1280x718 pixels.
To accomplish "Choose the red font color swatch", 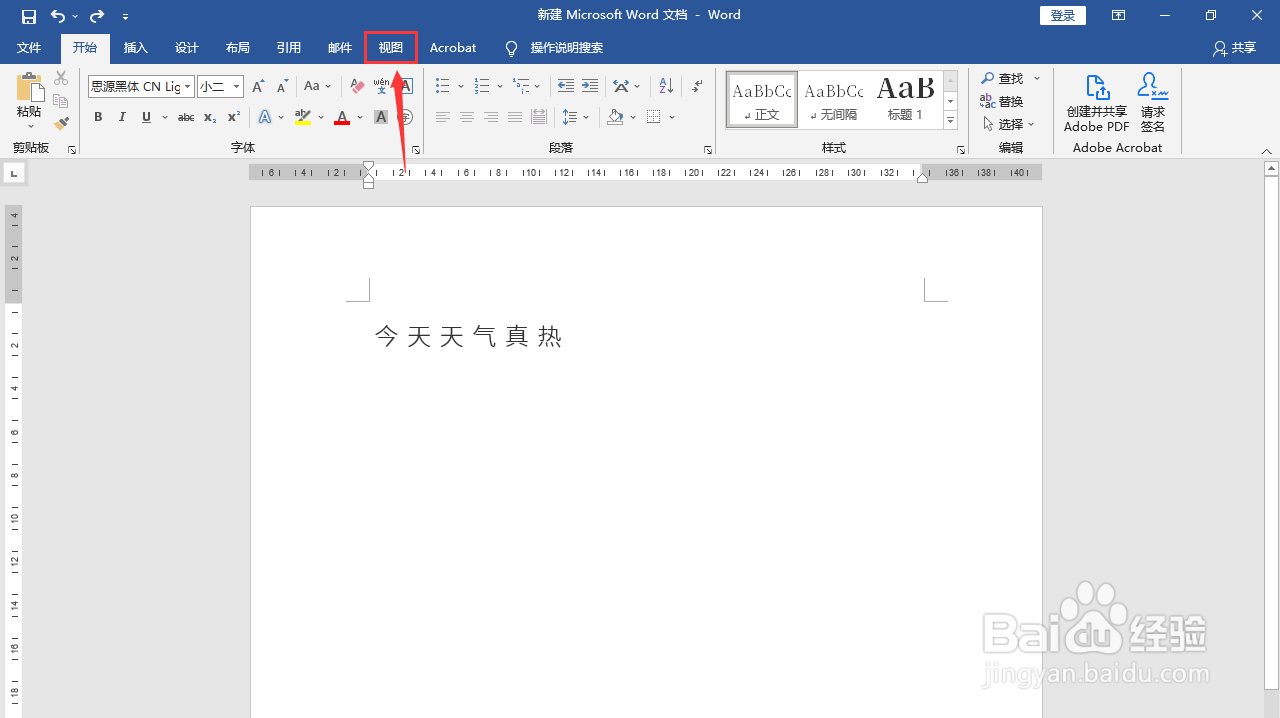I will tap(341, 117).
